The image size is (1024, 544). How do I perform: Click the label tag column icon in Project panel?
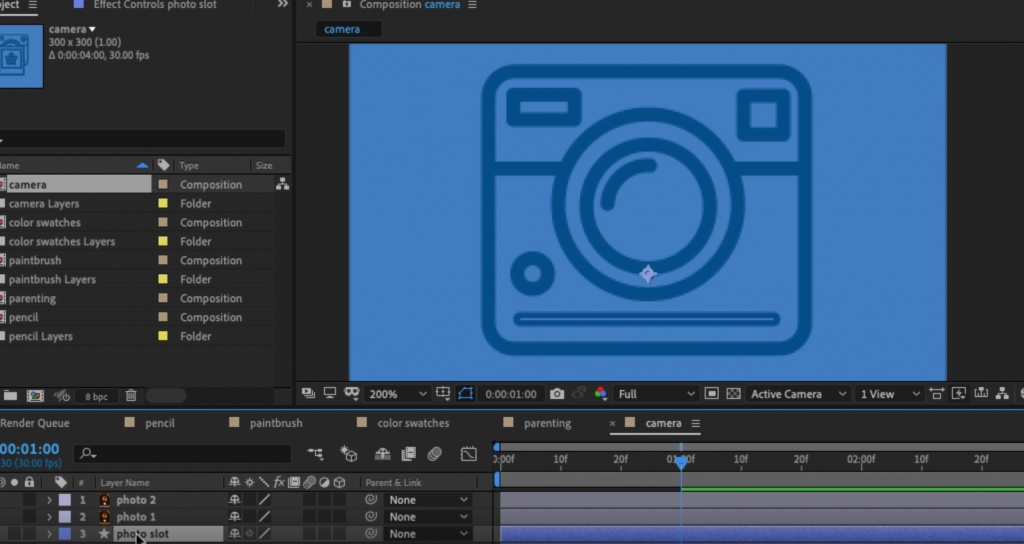click(163, 165)
